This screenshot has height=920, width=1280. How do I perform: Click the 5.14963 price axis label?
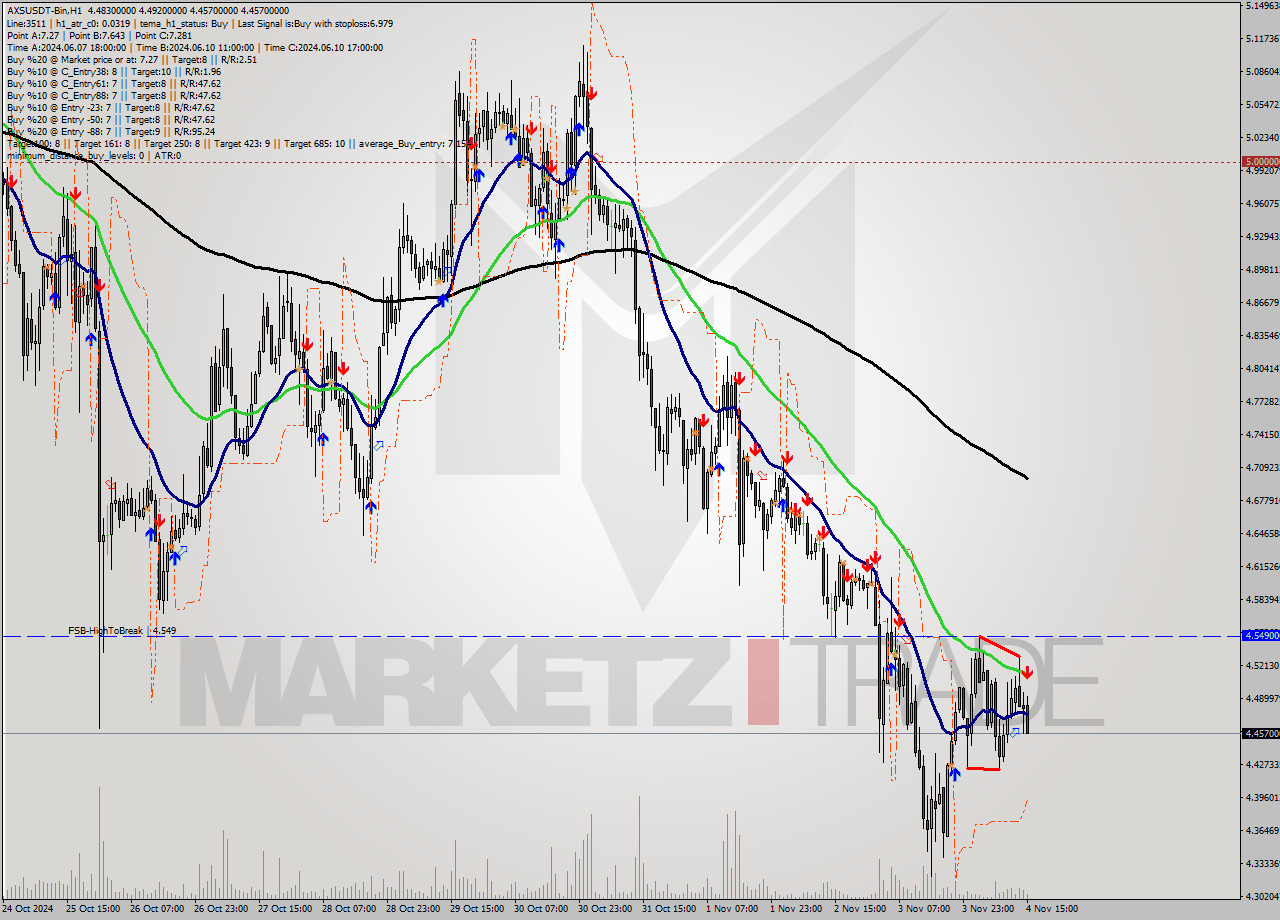(1262, 6)
